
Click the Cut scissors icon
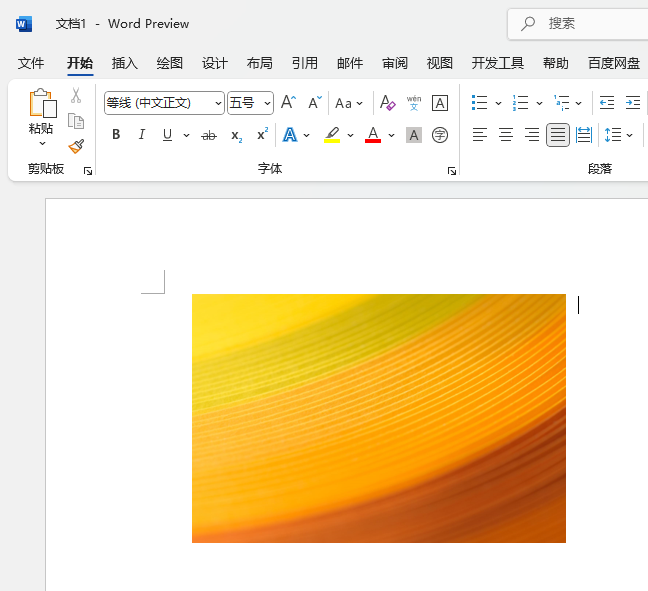click(76, 95)
